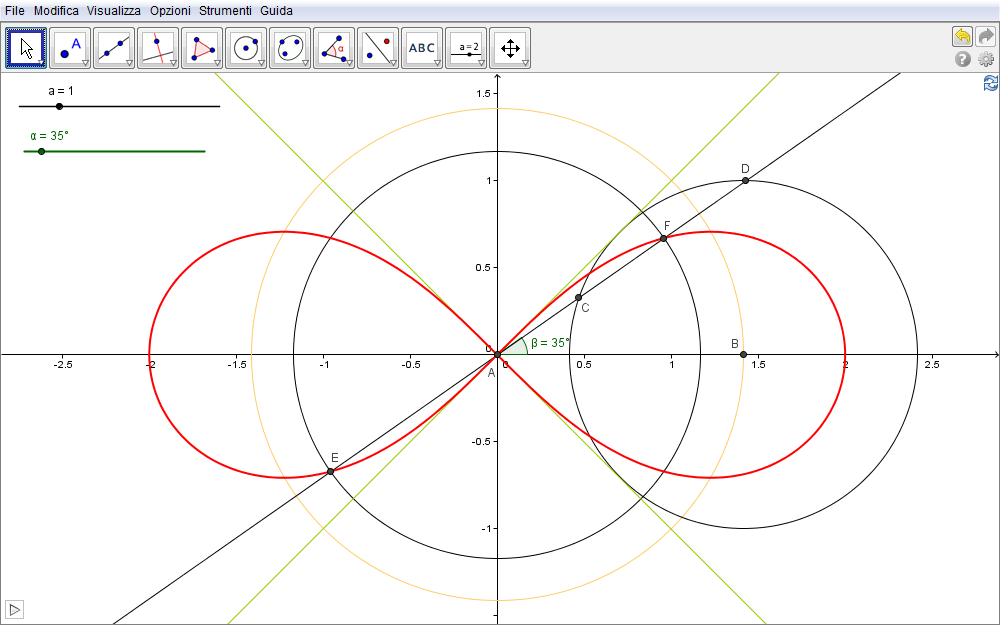Select the a=2 Slider tool
The image size is (1000, 625).
(x=466, y=47)
